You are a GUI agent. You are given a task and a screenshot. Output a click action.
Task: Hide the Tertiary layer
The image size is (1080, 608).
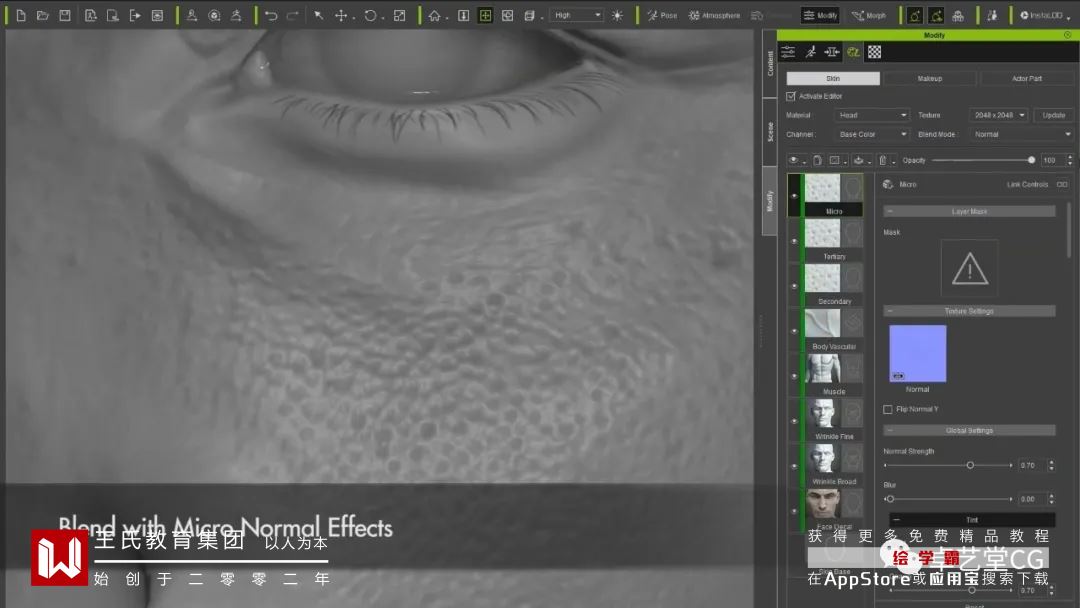click(x=794, y=241)
